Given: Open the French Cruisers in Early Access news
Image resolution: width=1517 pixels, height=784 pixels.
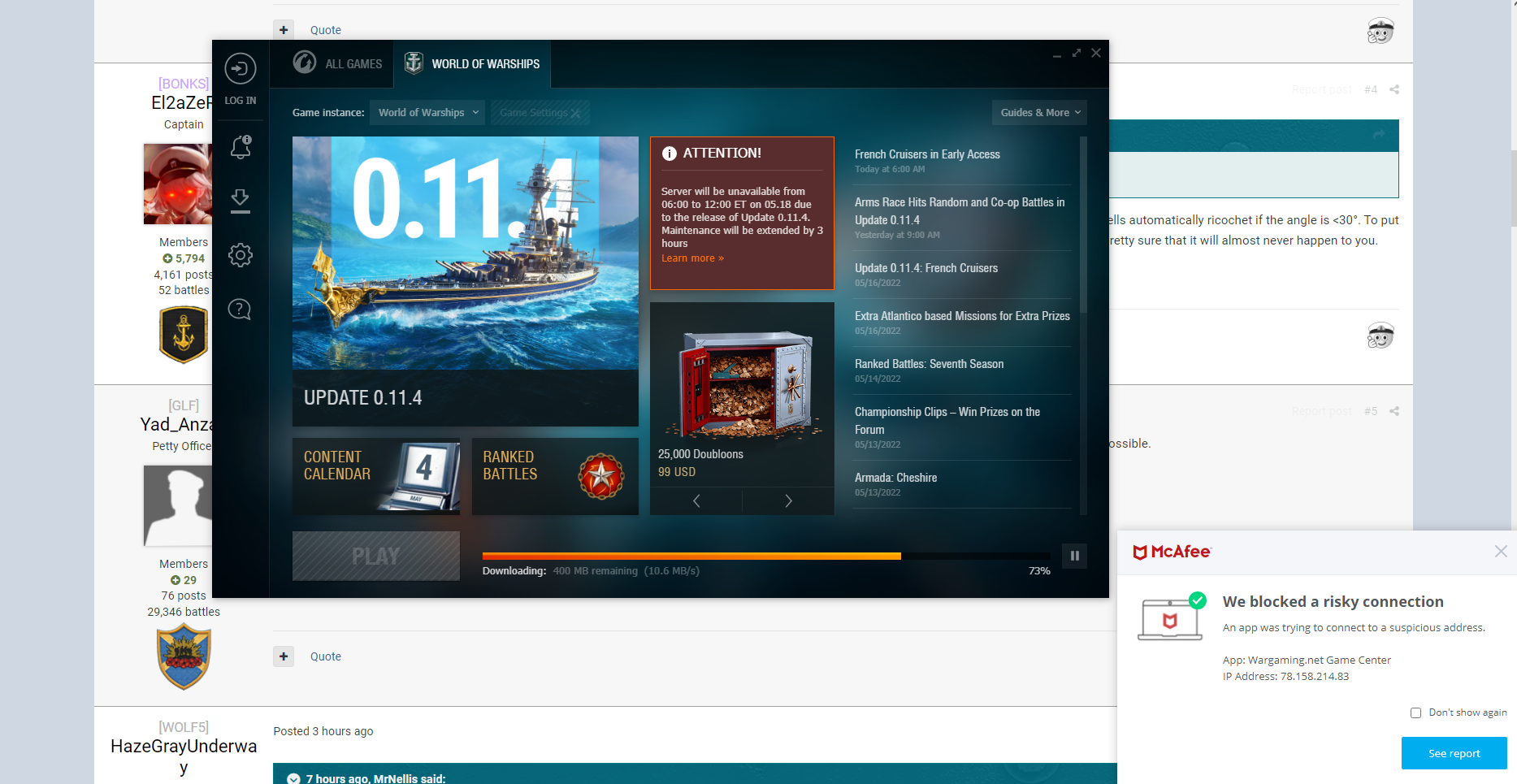Looking at the screenshot, I should (x=927, y=154).
